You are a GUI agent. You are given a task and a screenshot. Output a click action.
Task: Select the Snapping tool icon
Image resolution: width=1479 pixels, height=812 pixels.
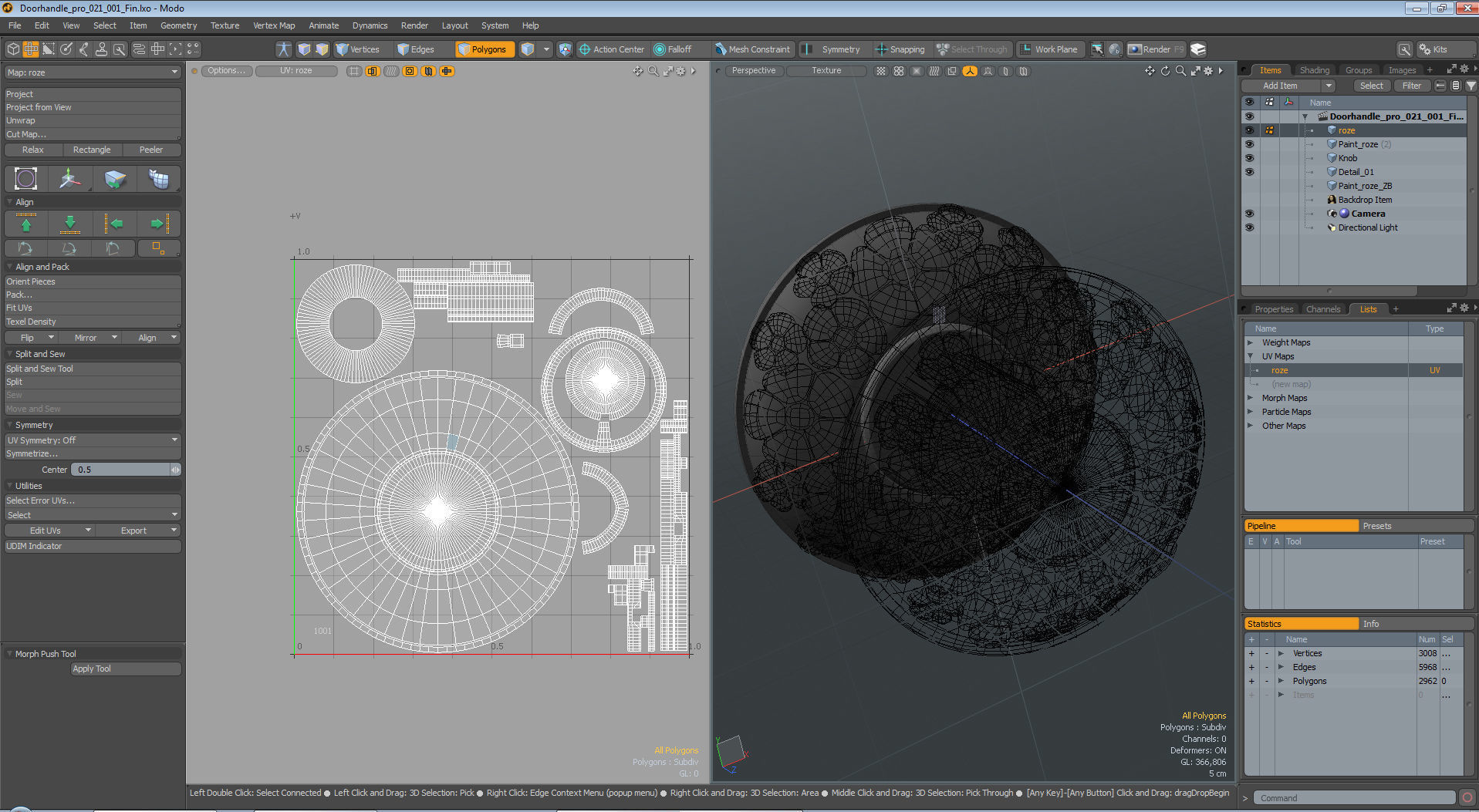[881, 49]
